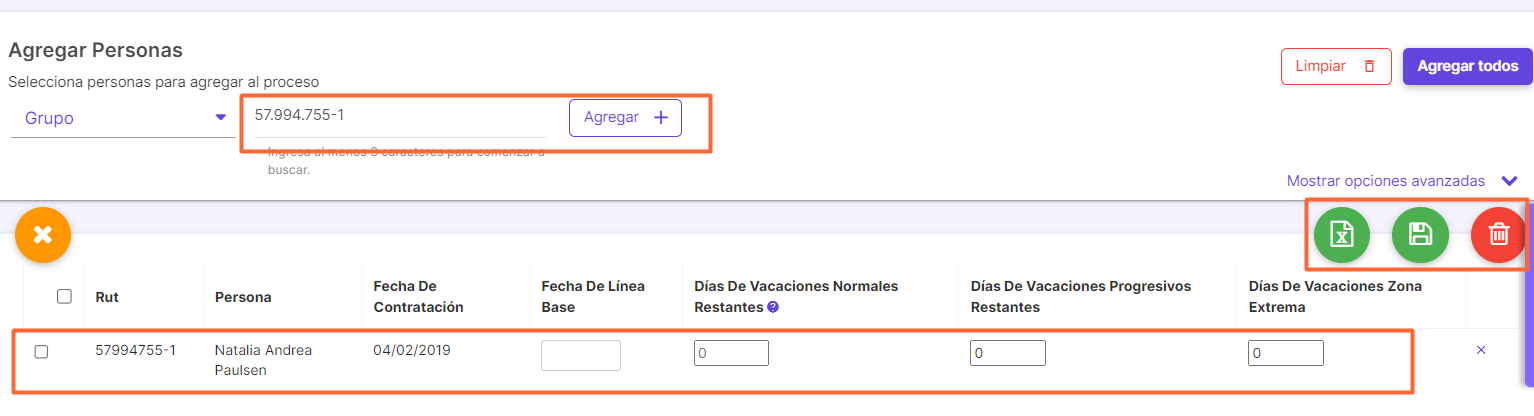Image resolution: width=1534 pixels, height=416 pixels.
Task: Click the vertical scrollbar on right edge
Action: pos(1530,308)
